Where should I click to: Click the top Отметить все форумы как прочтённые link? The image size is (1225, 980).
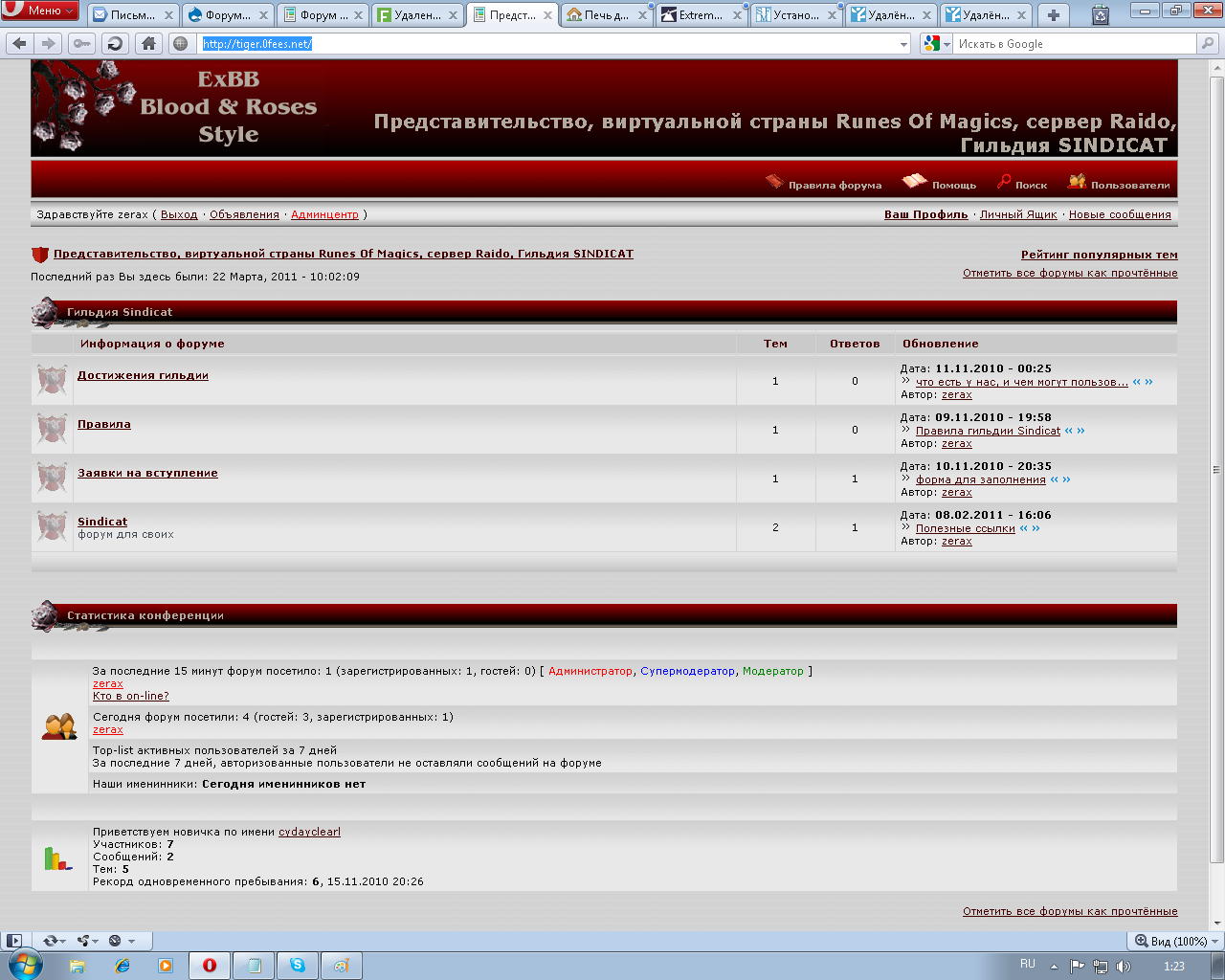[x=1070, y=273]
